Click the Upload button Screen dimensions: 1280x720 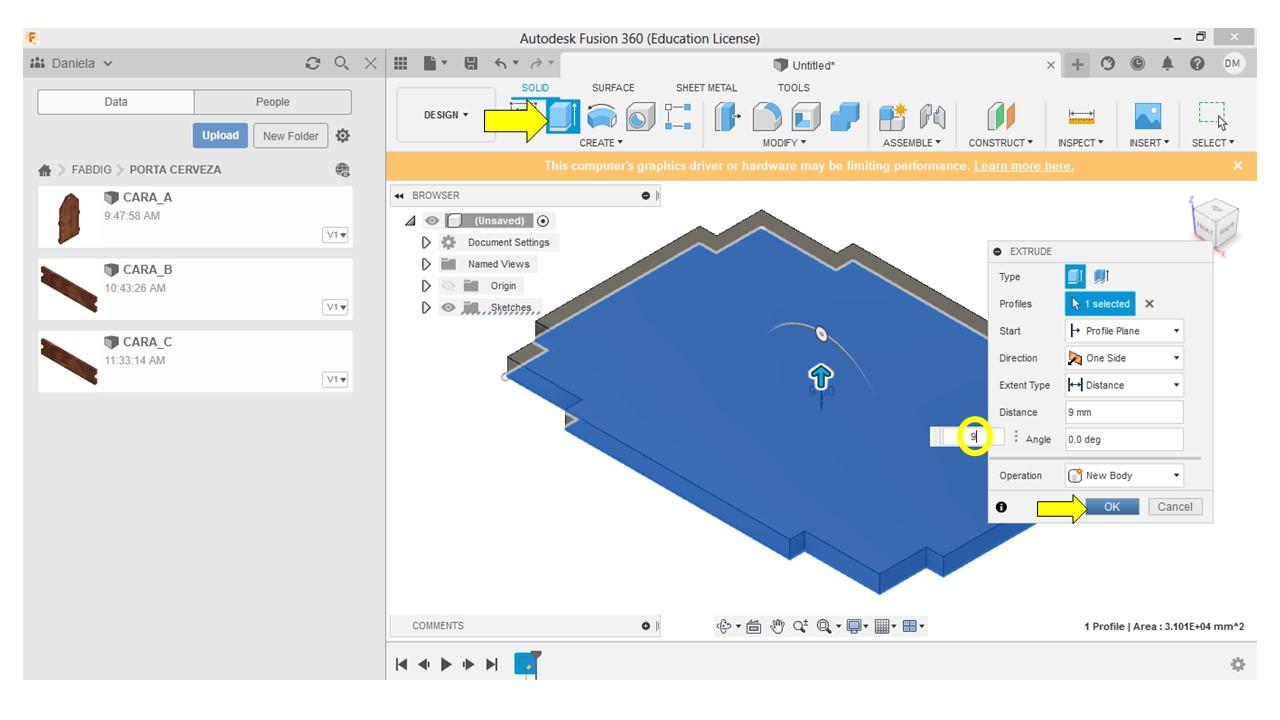coord(220,136)
